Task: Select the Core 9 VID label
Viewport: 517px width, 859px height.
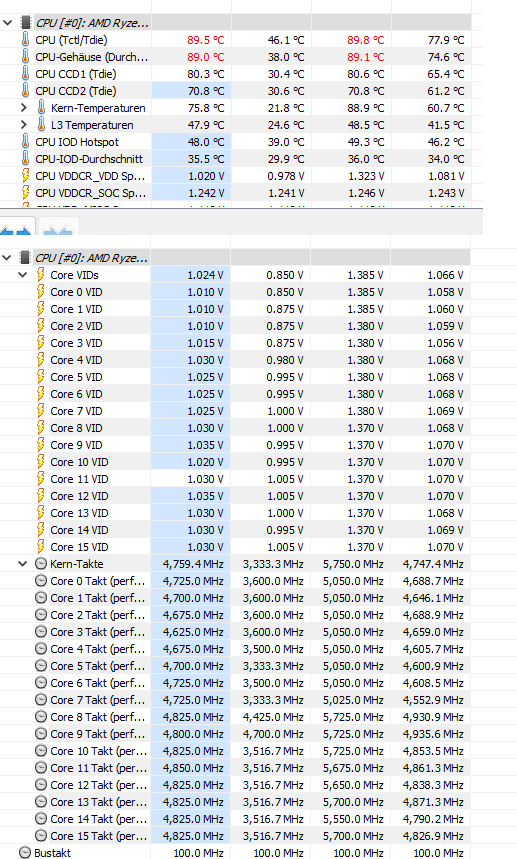Action: pos(76,445)
